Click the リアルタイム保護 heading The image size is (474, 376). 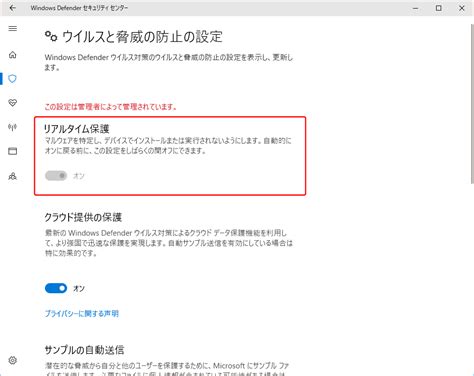coord(77,129)
